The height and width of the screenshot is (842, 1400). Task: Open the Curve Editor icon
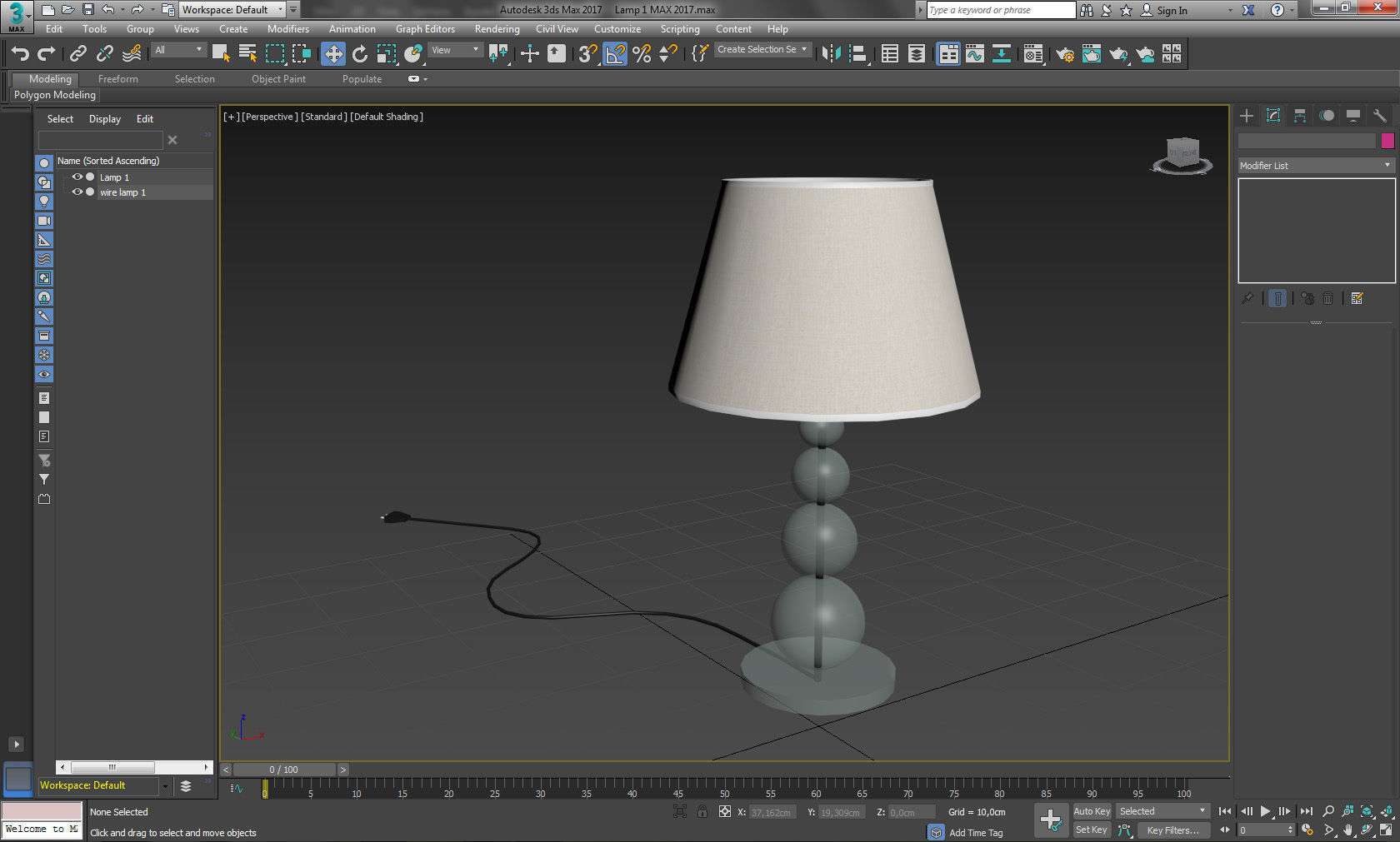975,54
